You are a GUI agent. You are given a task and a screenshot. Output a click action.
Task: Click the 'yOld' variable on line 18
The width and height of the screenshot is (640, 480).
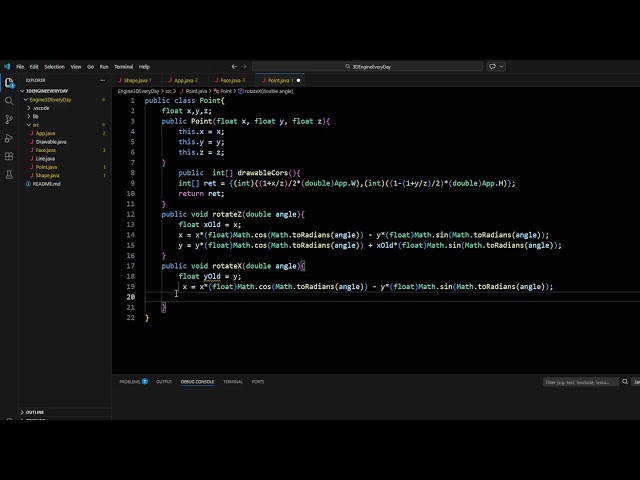tap(212, 276)
